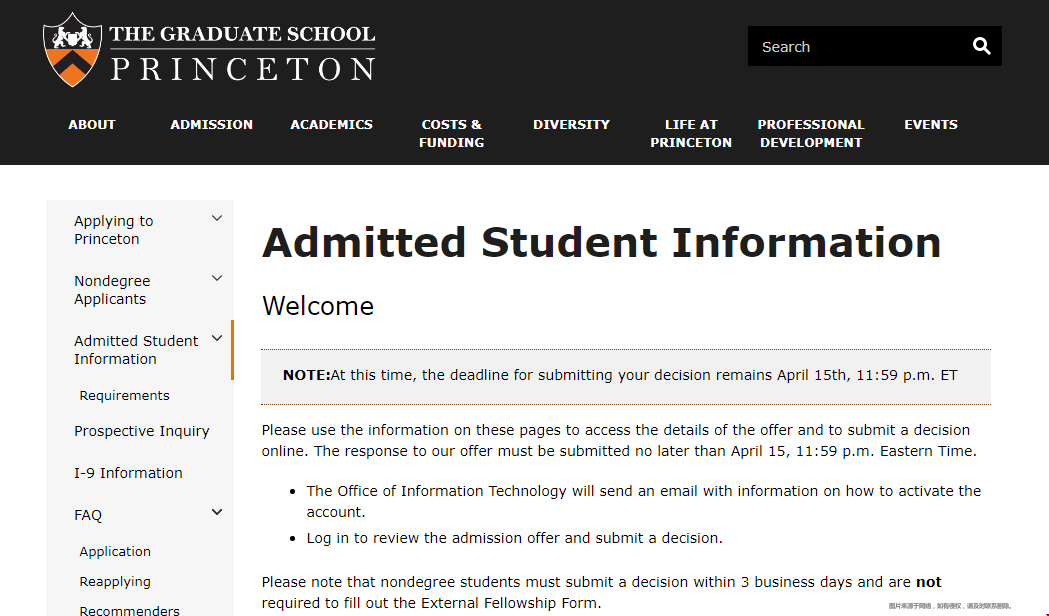Open the Life at Princeton menu
Viewport: 1049px width, 616px height.
[691, 133]
